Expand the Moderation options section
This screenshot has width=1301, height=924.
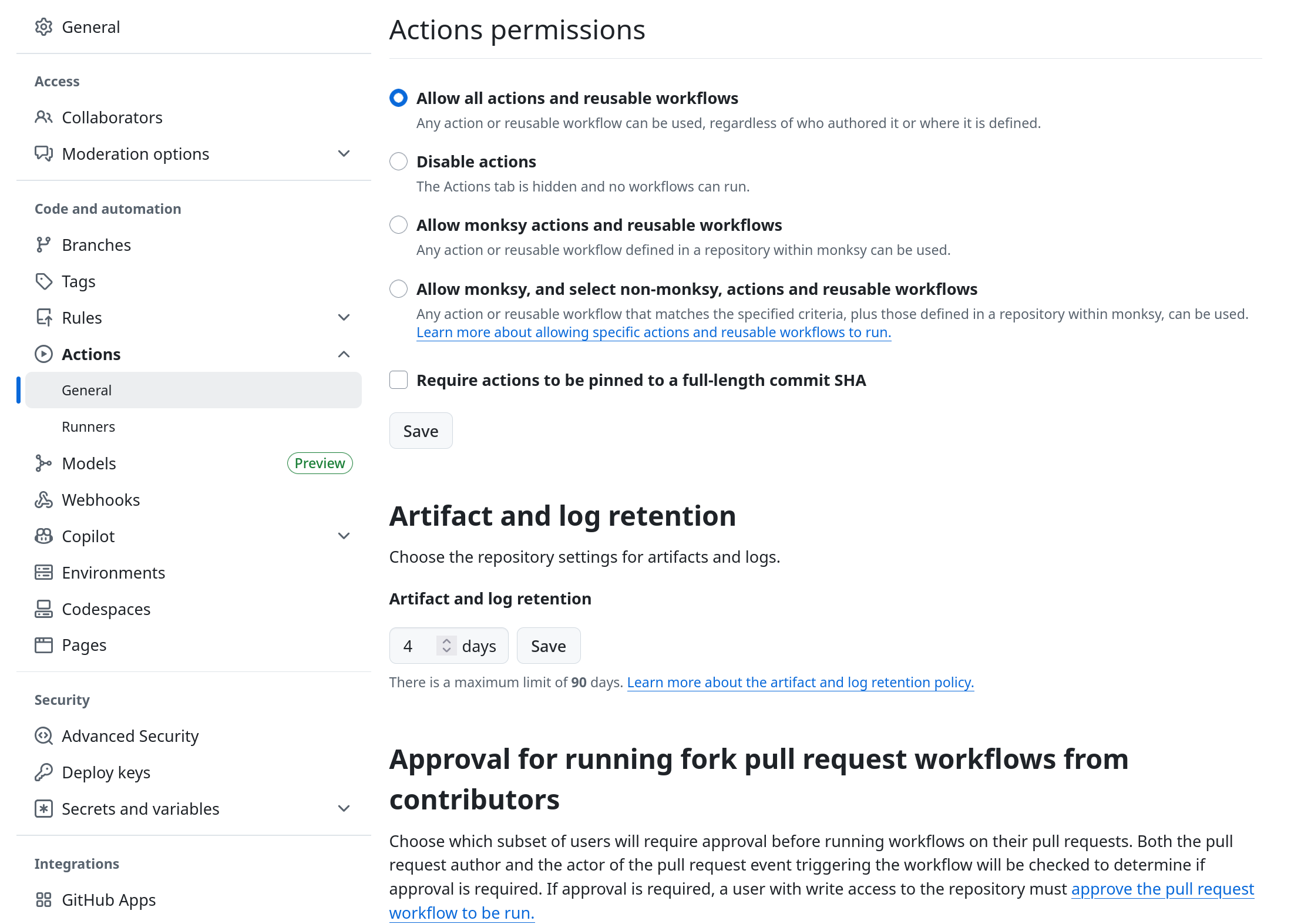tap(344, 153)
